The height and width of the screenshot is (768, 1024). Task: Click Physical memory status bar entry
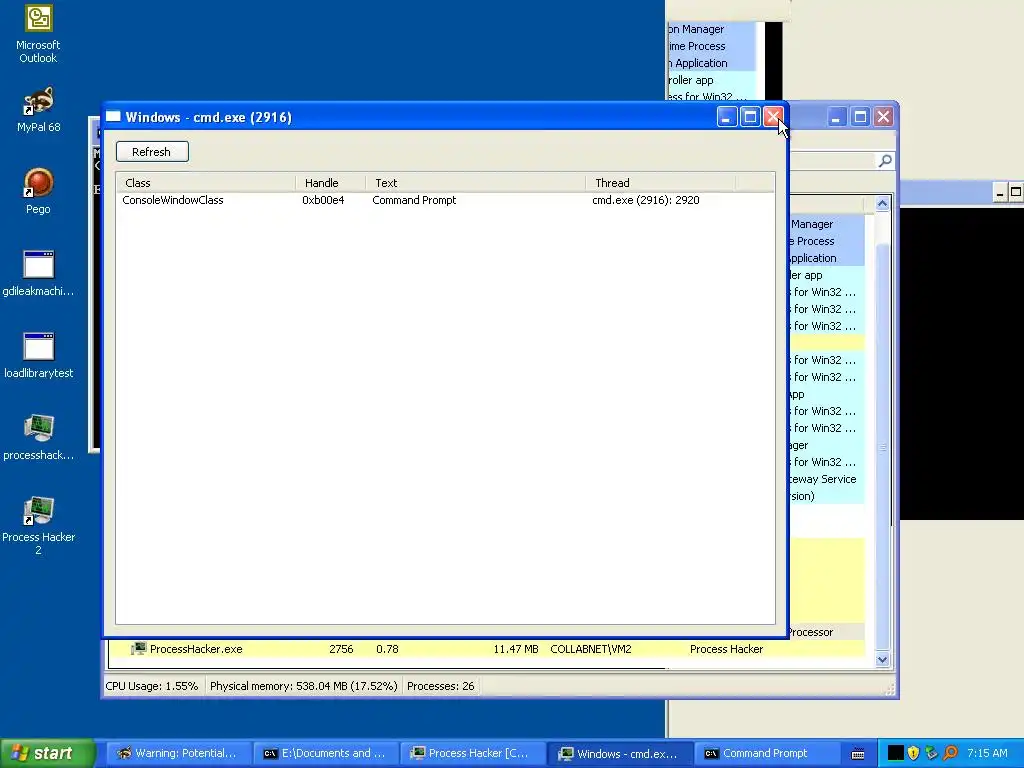304,686
